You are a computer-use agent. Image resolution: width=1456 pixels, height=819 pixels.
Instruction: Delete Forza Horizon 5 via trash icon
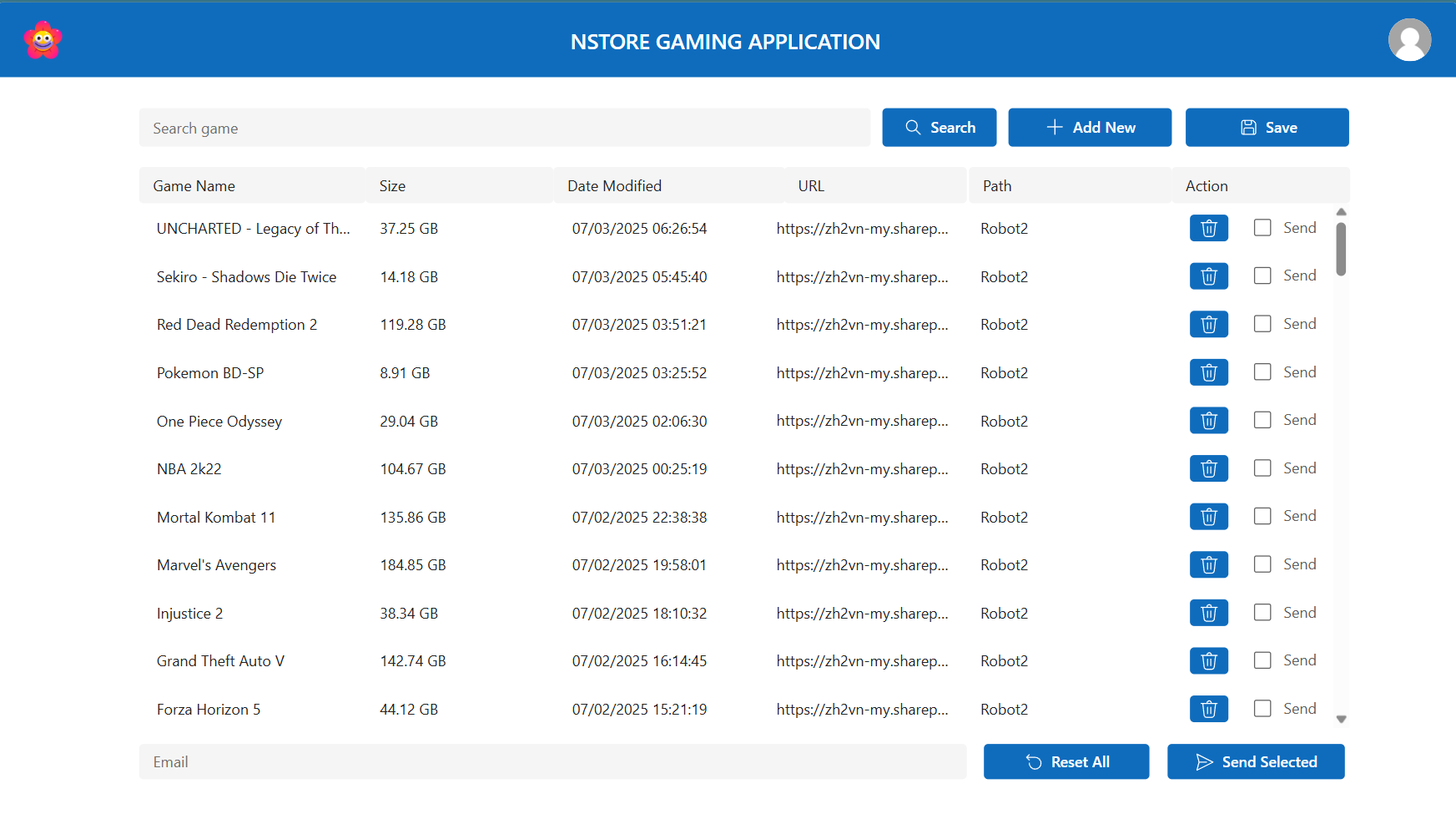pyautogui.click(x=1208, y=709)
